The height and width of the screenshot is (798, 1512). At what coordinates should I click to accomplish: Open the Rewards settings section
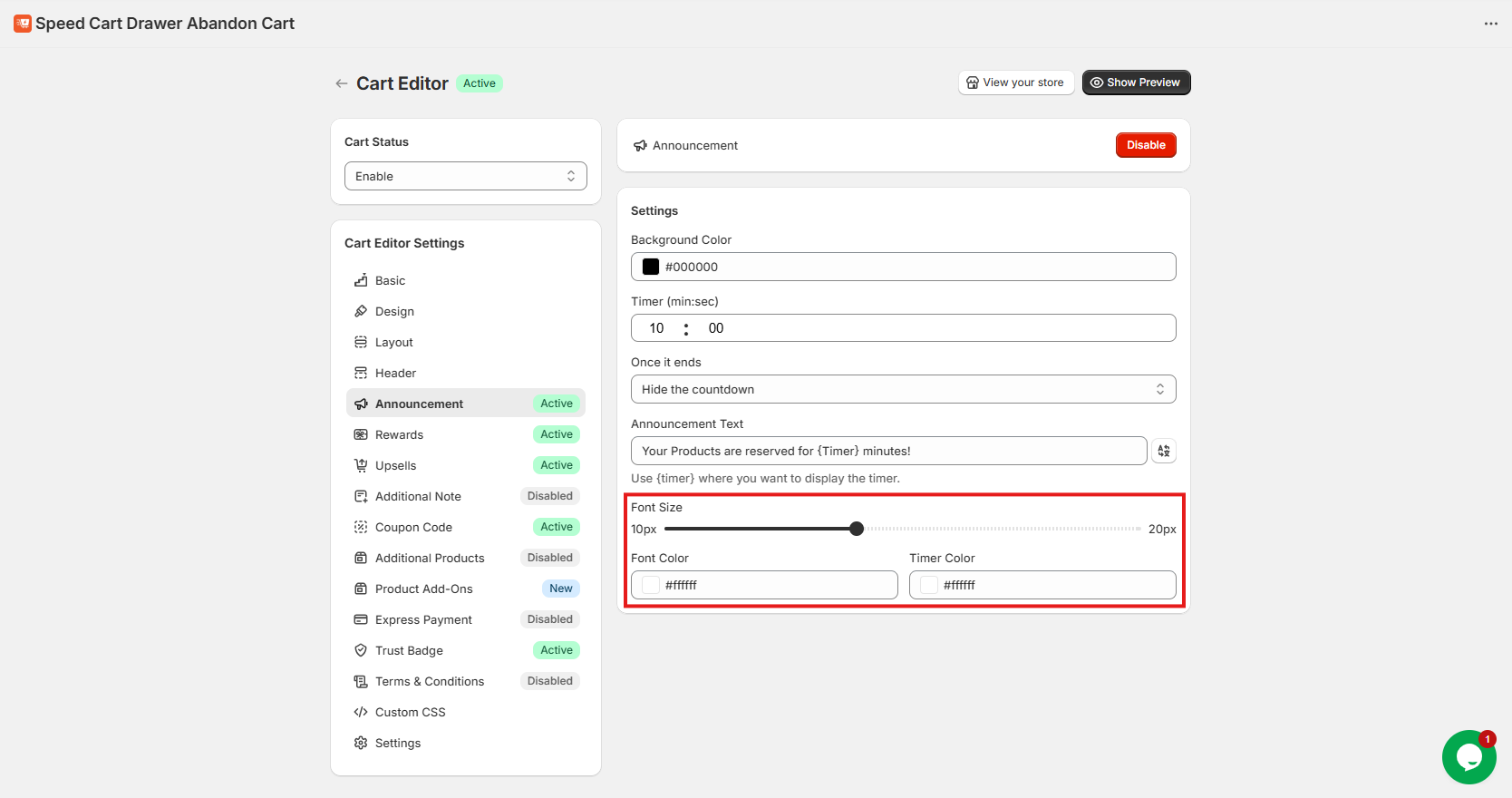(400, 434)
